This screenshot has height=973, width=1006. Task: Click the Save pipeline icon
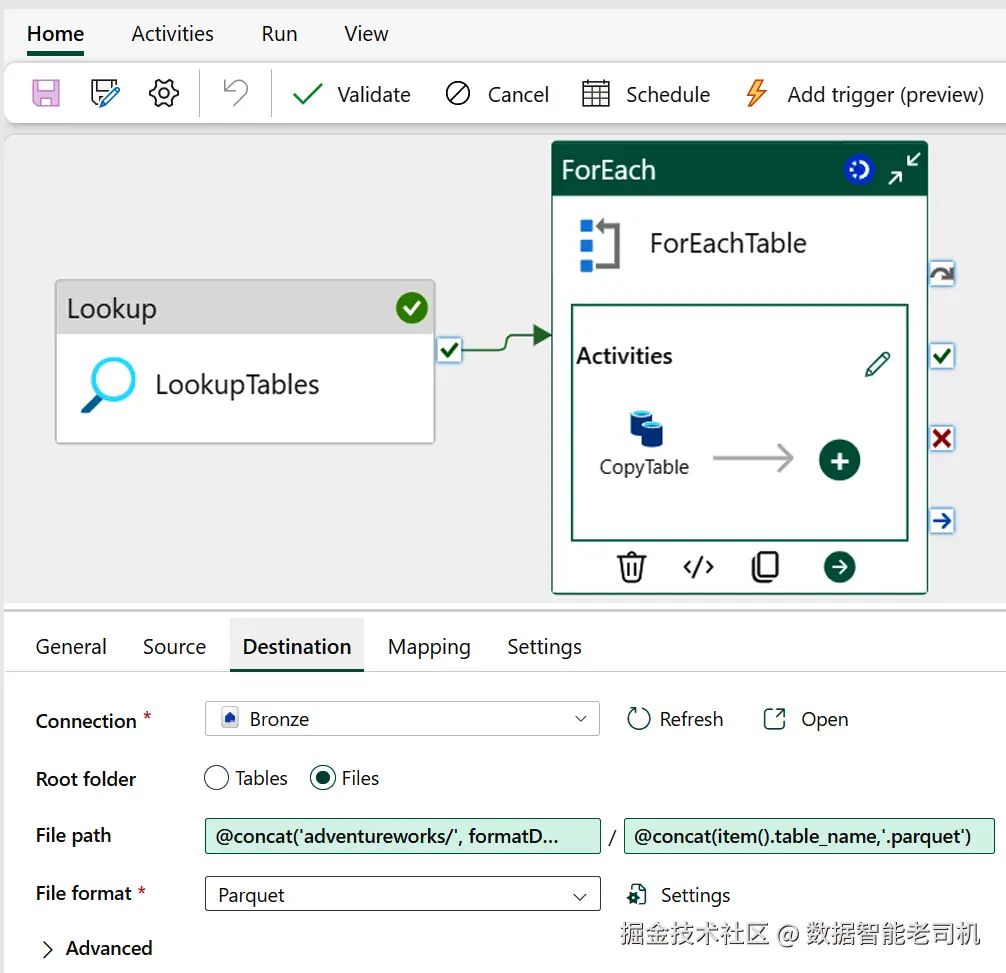pyautogui.click(x=46, y=94)
